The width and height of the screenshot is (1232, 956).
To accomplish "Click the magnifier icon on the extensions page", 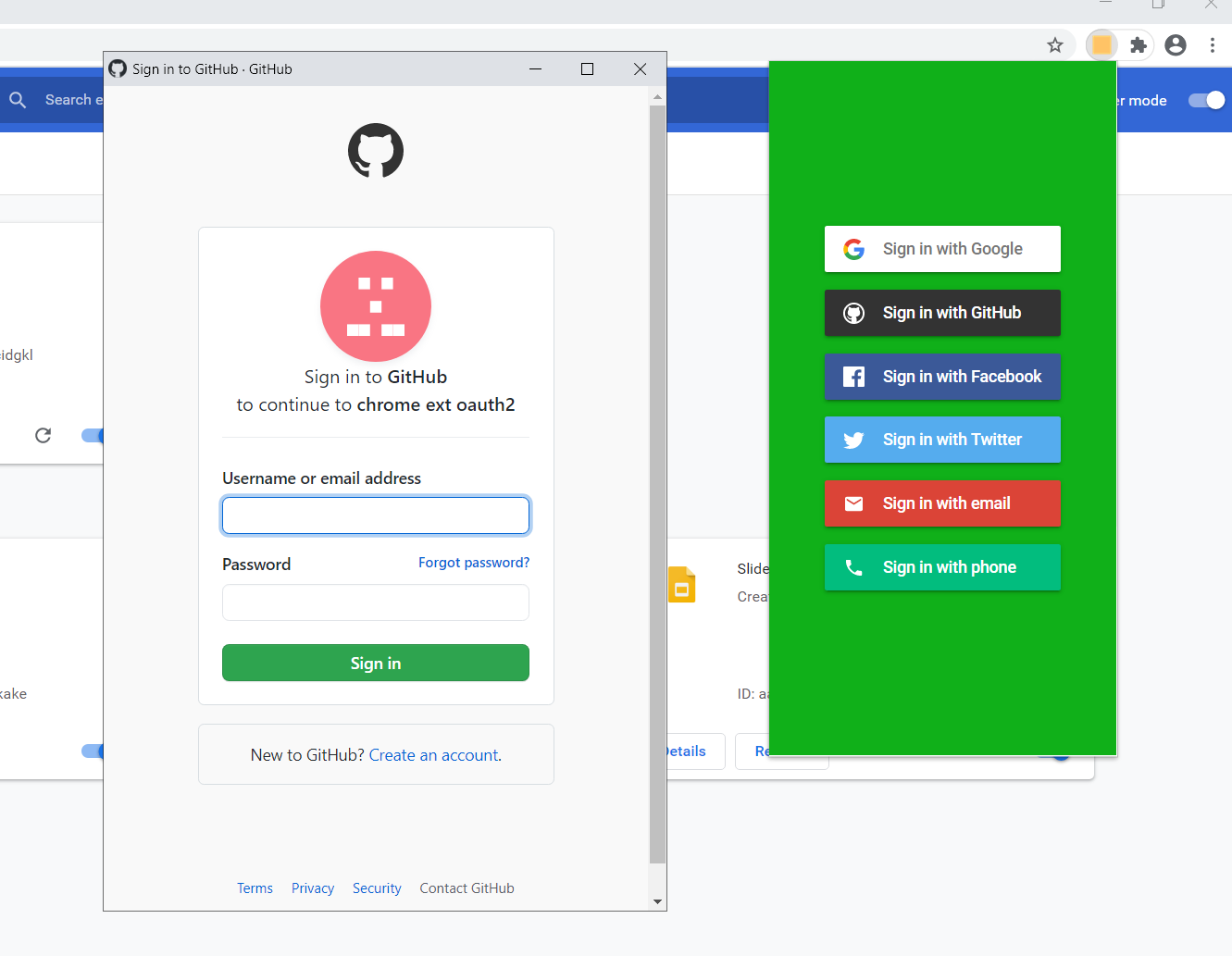I will click(18, 100).
